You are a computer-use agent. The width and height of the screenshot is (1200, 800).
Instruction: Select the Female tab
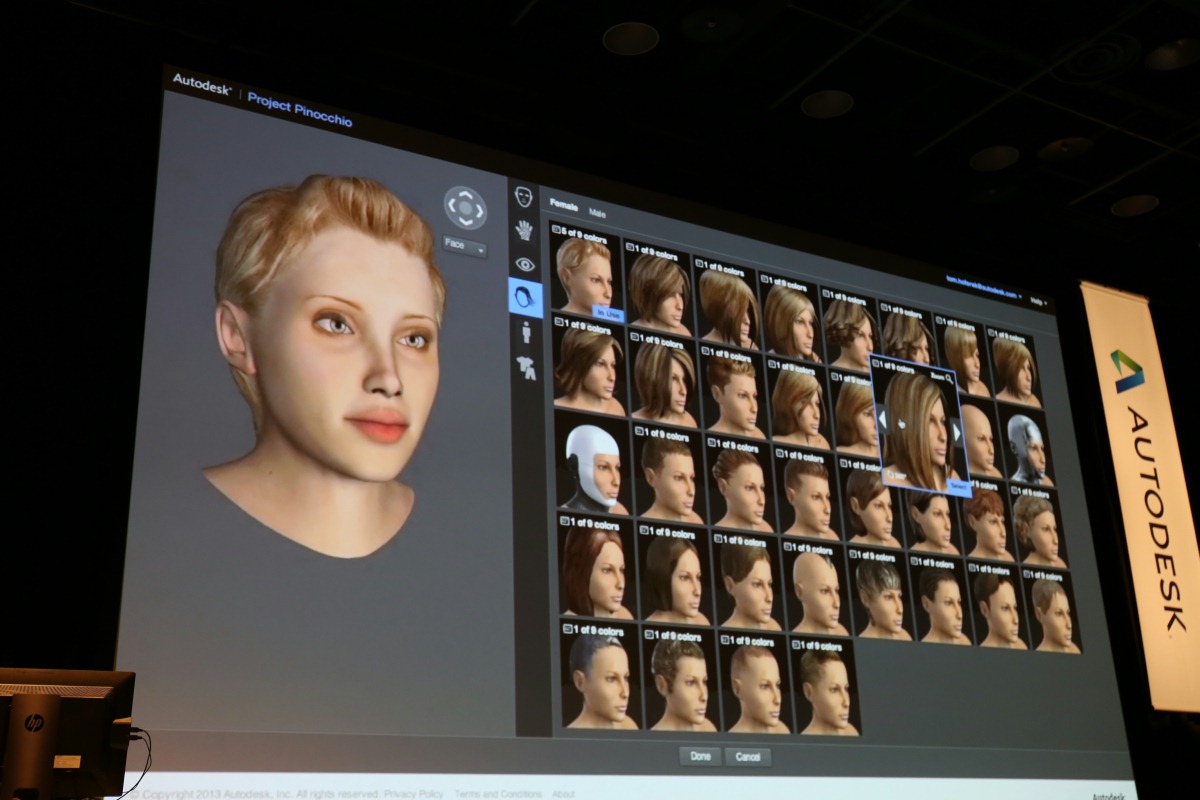564,205
